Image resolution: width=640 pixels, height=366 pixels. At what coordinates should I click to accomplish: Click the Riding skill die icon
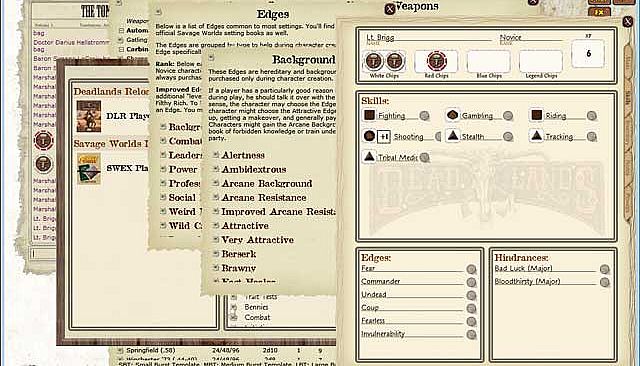537,115
